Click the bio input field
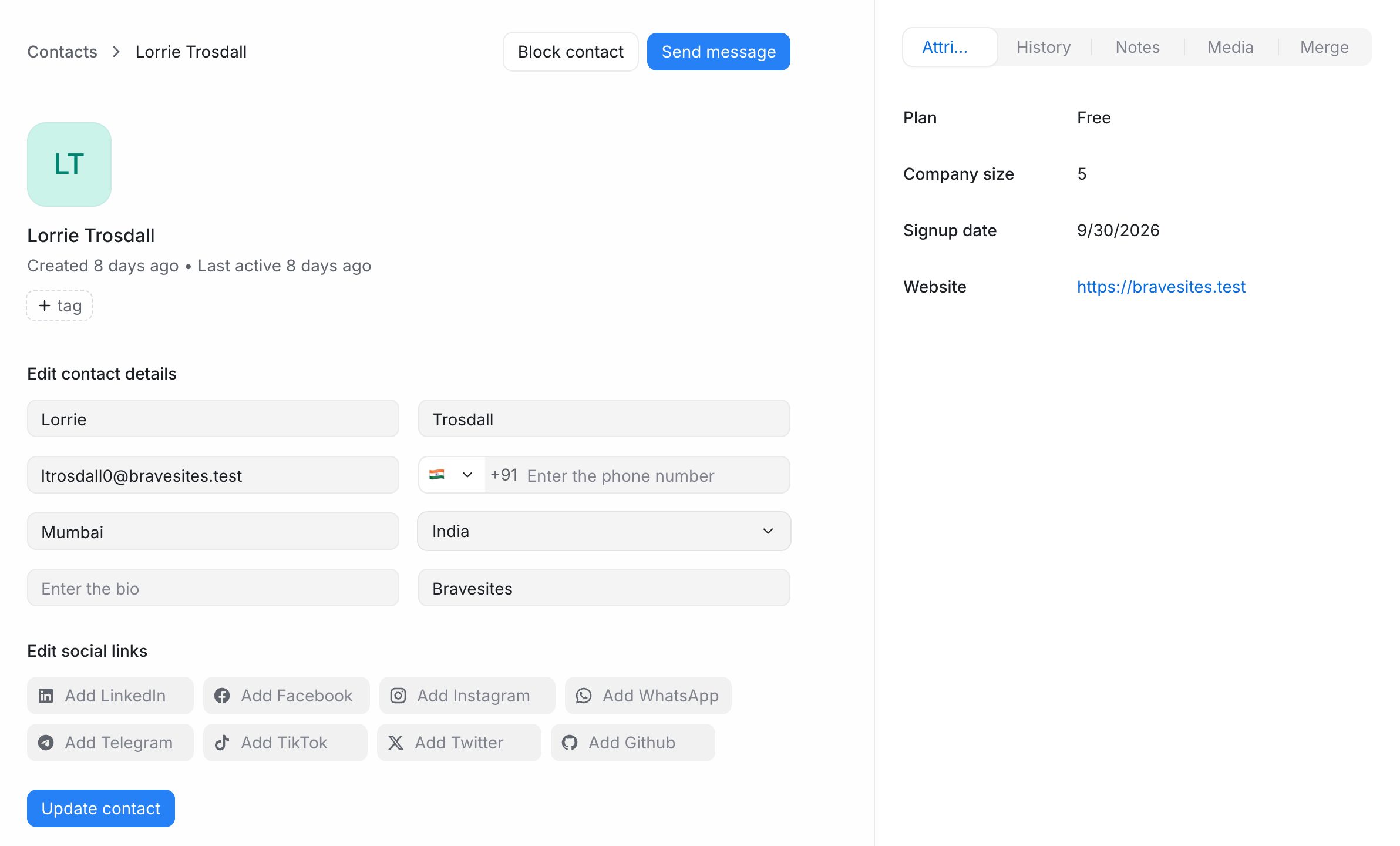Screen dimensions: 1400x846 coord(213,587)
